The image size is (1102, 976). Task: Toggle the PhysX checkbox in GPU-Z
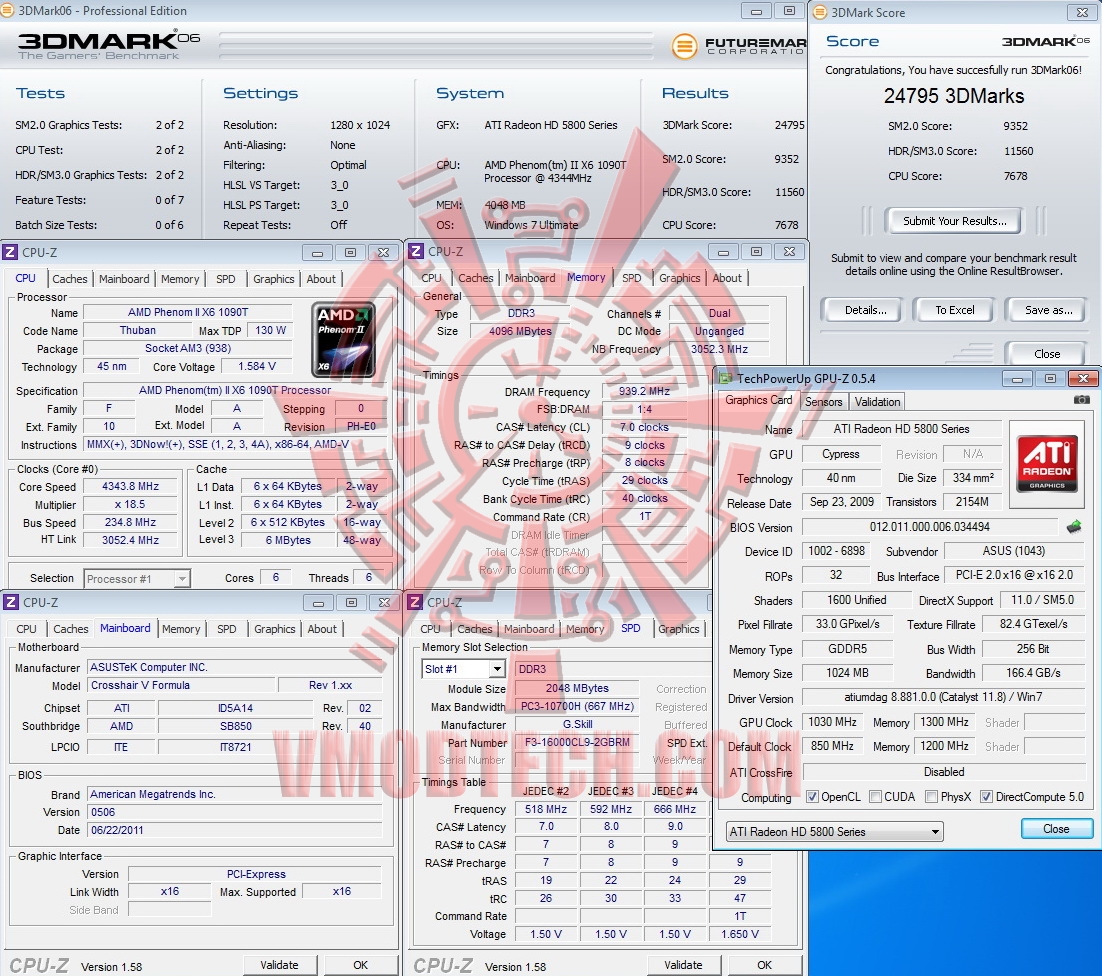point(931,797)
